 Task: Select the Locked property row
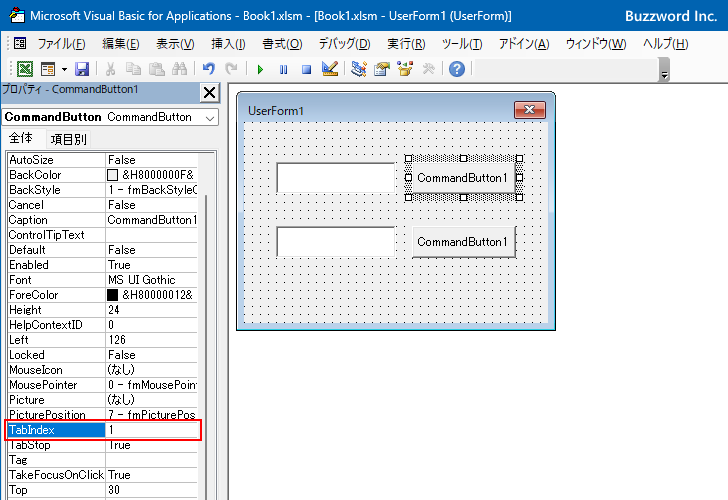[x=102, y=355]
